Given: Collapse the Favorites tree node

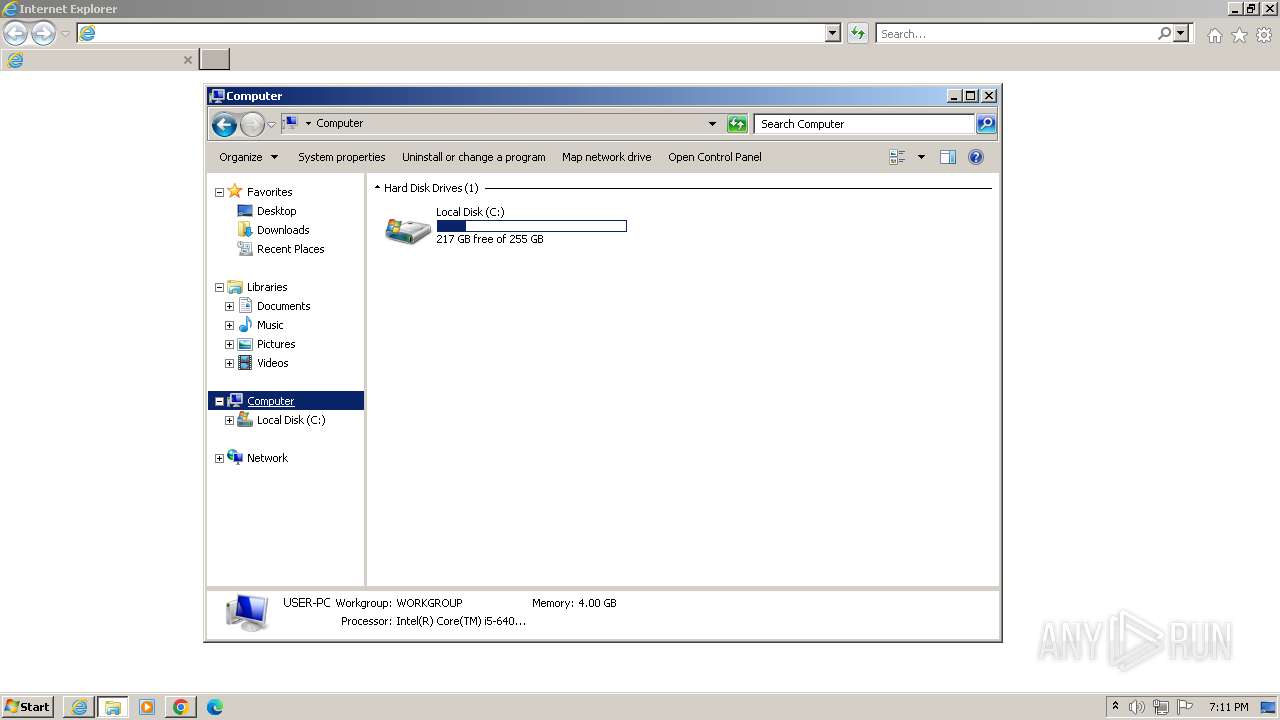Looking at the screenshot, I should (x=219, y=192).
